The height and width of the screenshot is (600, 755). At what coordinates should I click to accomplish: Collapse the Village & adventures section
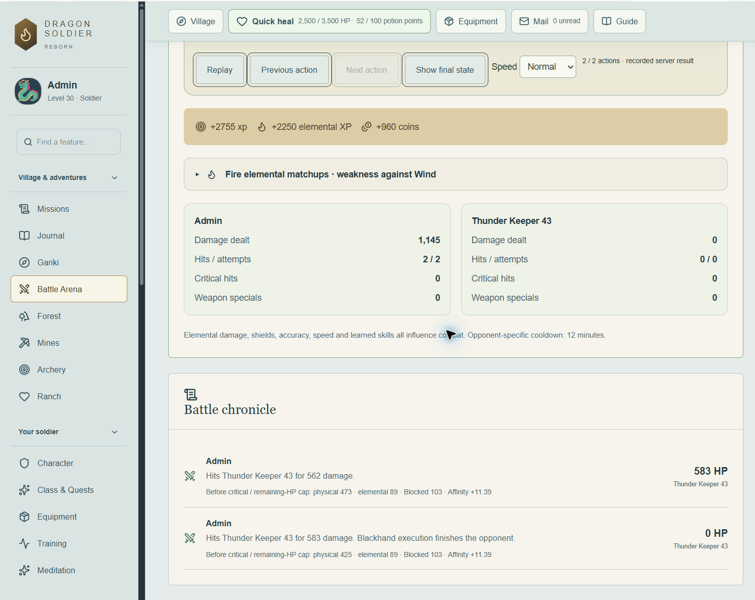click(68, 178)
